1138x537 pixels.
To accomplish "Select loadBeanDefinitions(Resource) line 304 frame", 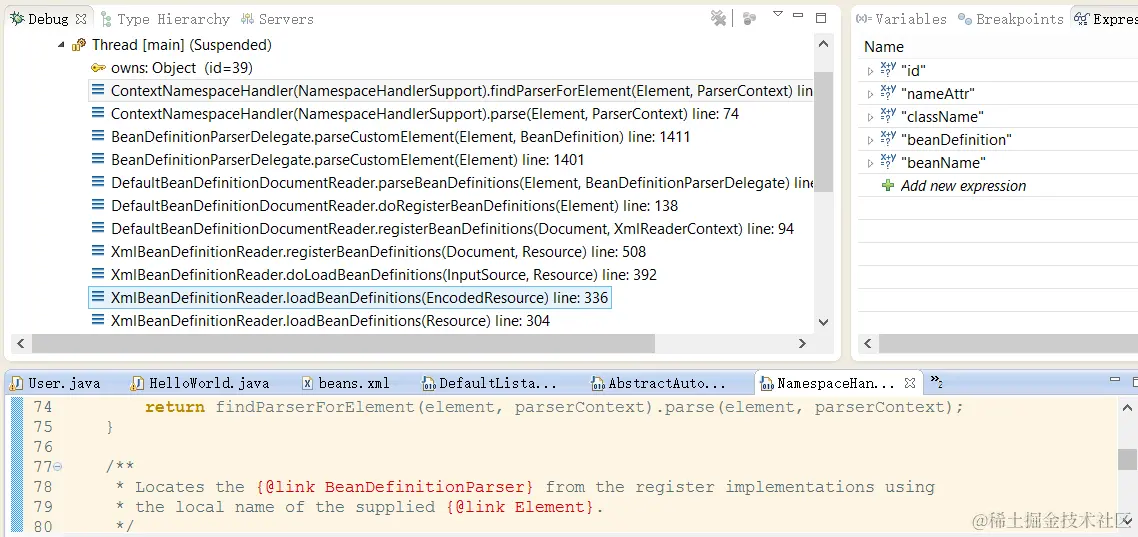I will coord(330,321).
